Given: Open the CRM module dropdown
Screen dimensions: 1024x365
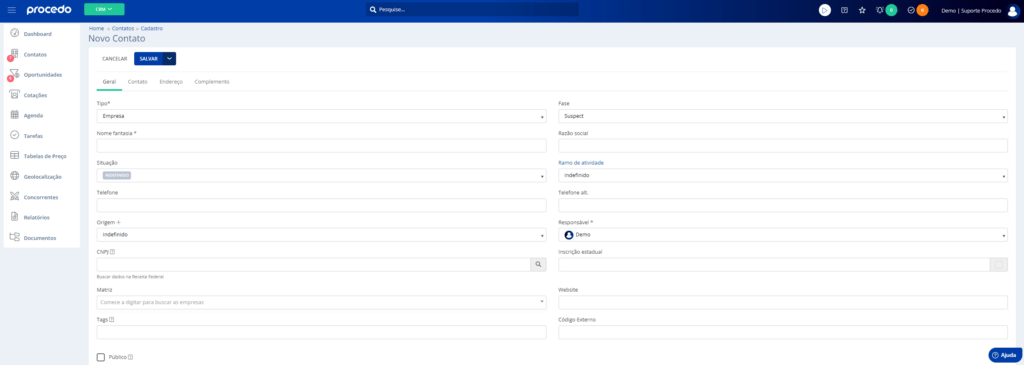Looking at the screenshot, I should pos(104,9).
